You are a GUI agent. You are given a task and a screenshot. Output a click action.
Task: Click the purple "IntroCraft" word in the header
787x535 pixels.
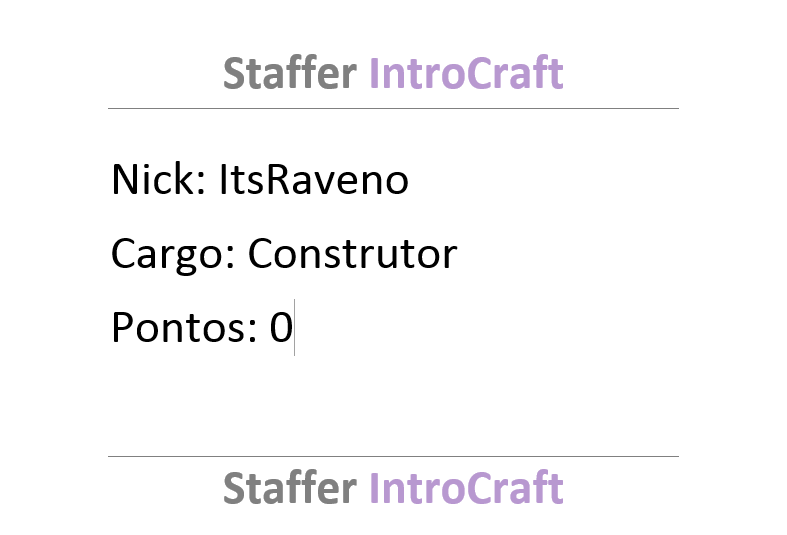[466, 73]
